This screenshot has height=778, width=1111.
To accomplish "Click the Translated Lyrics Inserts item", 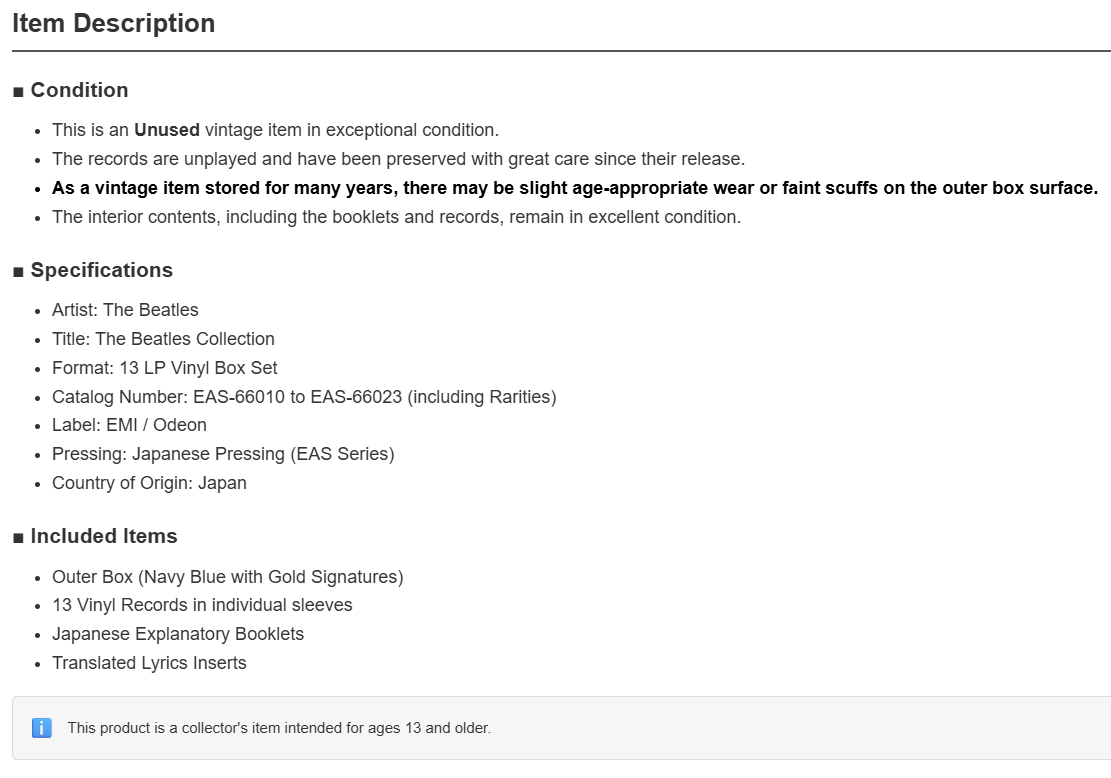I will point(149,663).
